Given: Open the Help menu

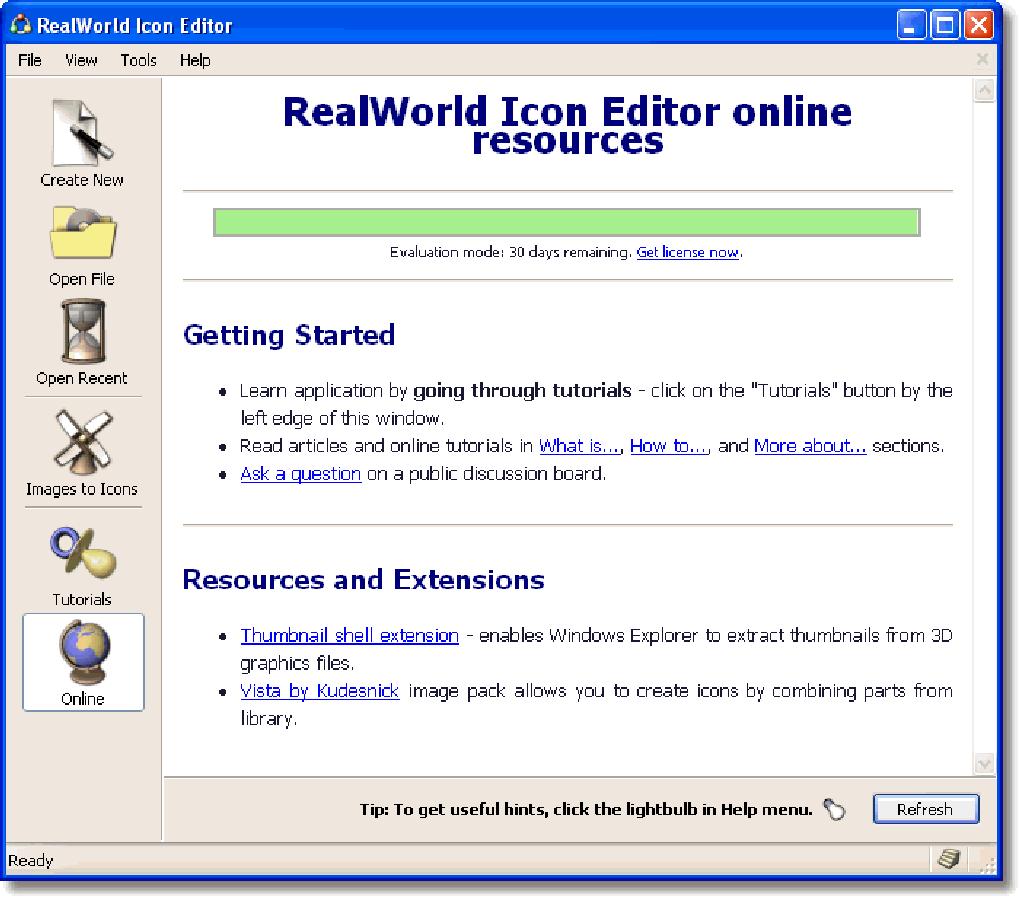Looking at the screenshot, I should pos(195,61).
